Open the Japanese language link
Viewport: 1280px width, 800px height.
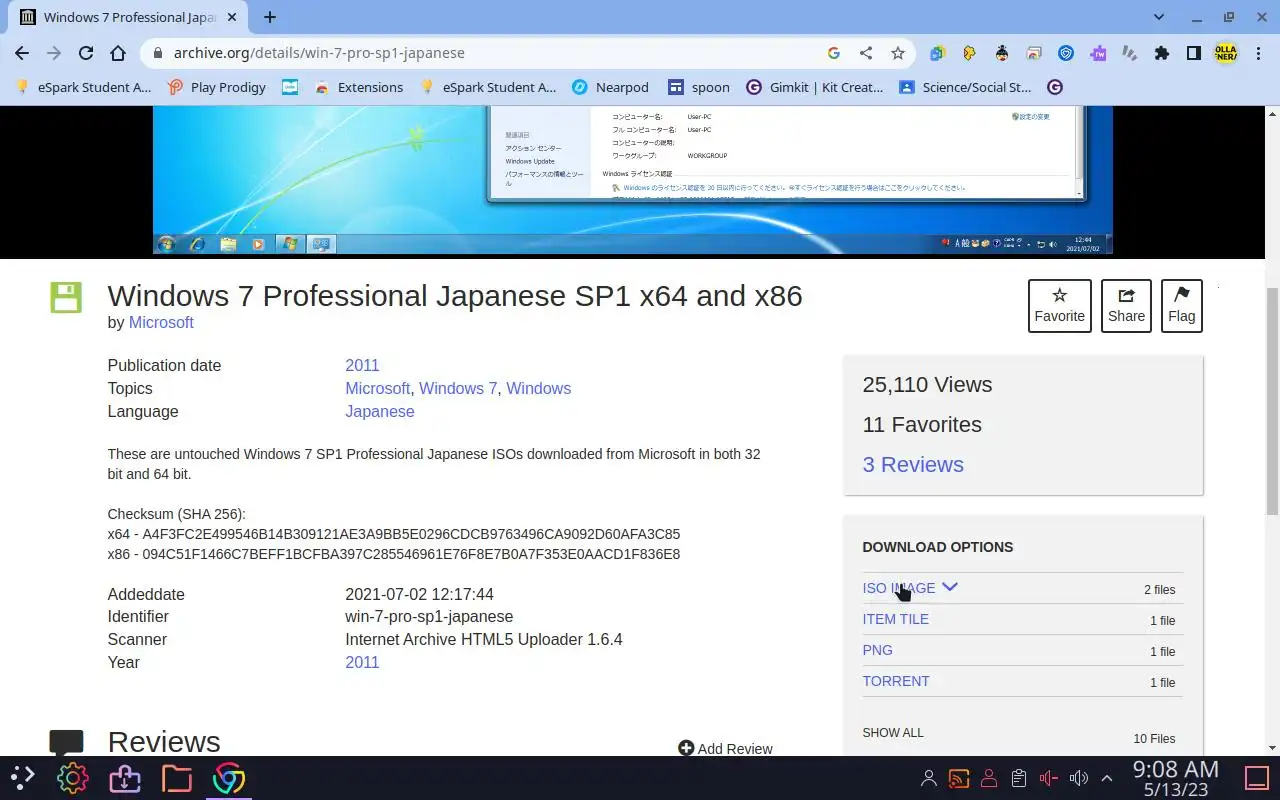tap(379, 411)
